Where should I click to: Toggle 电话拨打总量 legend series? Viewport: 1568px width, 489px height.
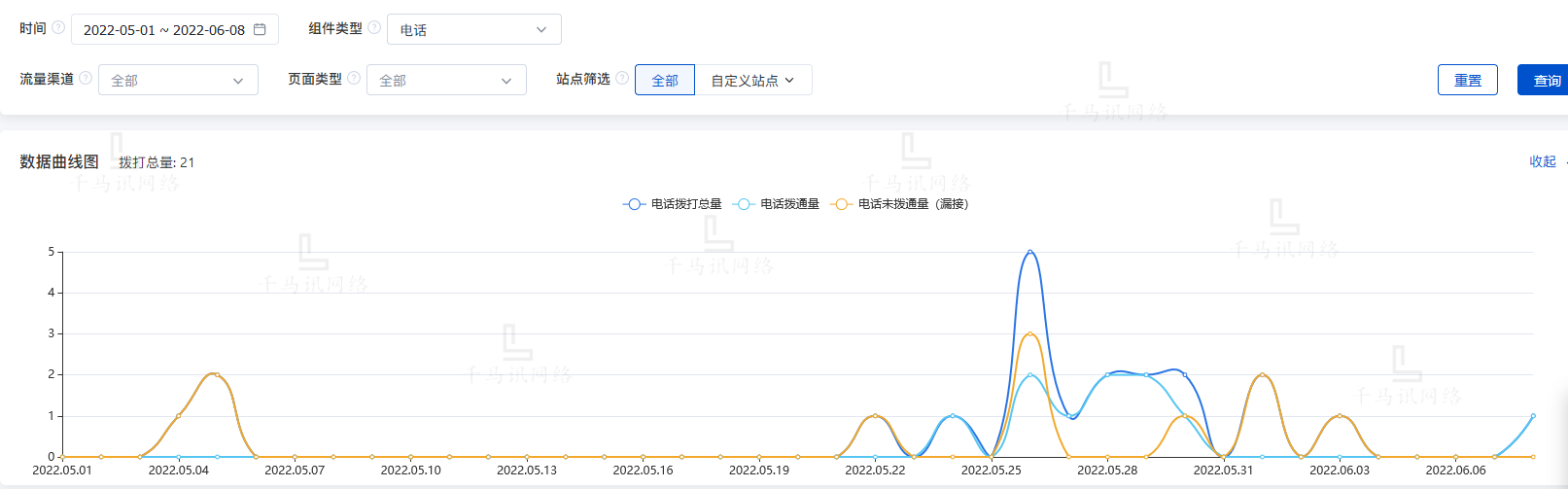coord(673,204)
